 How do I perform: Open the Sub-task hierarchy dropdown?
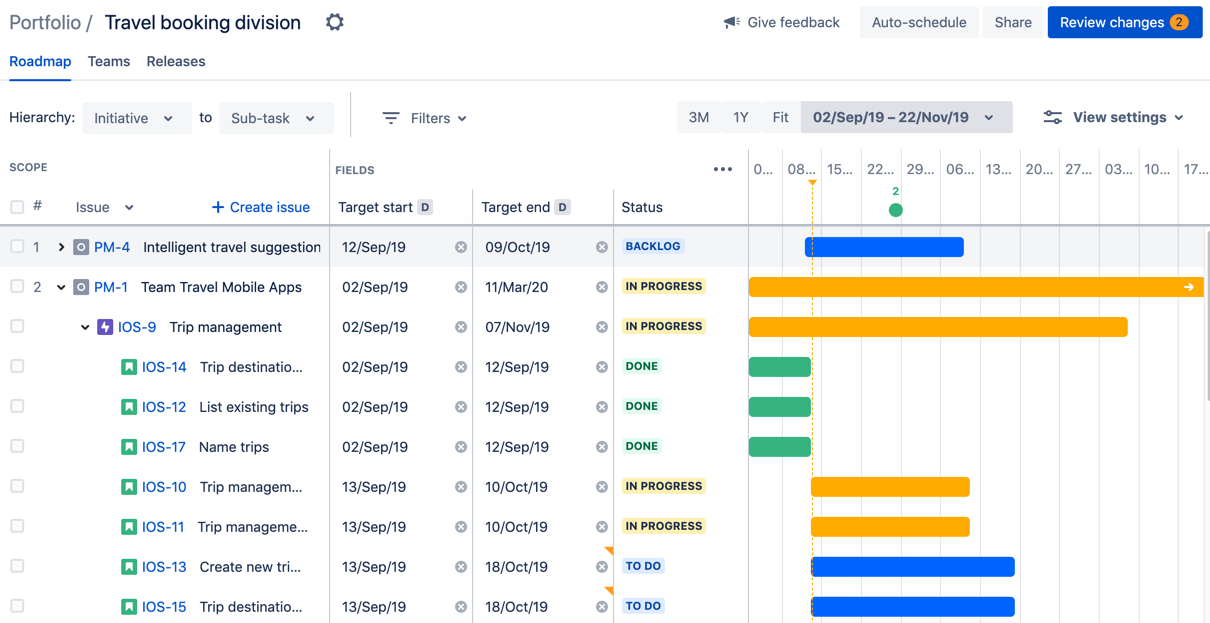click(275, 118)
